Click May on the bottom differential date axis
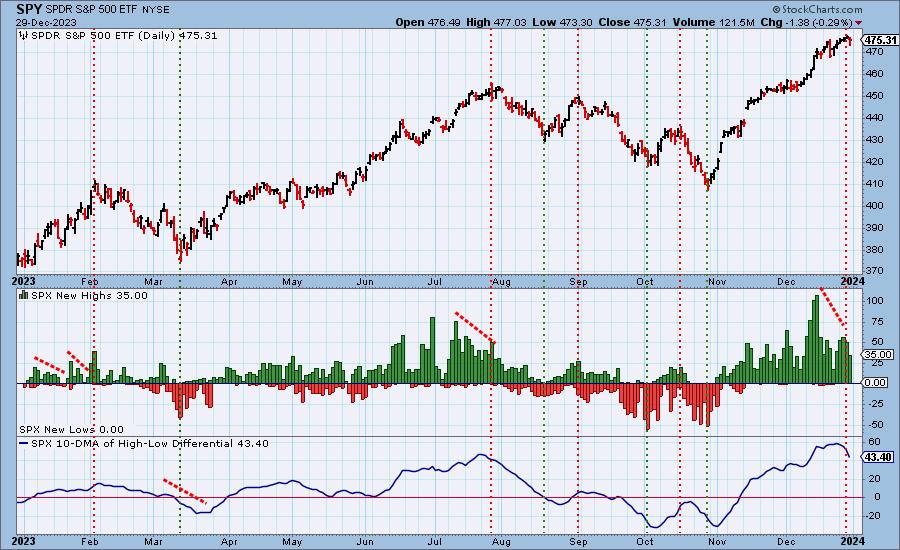900x550 pixels. tap(292, 542)
